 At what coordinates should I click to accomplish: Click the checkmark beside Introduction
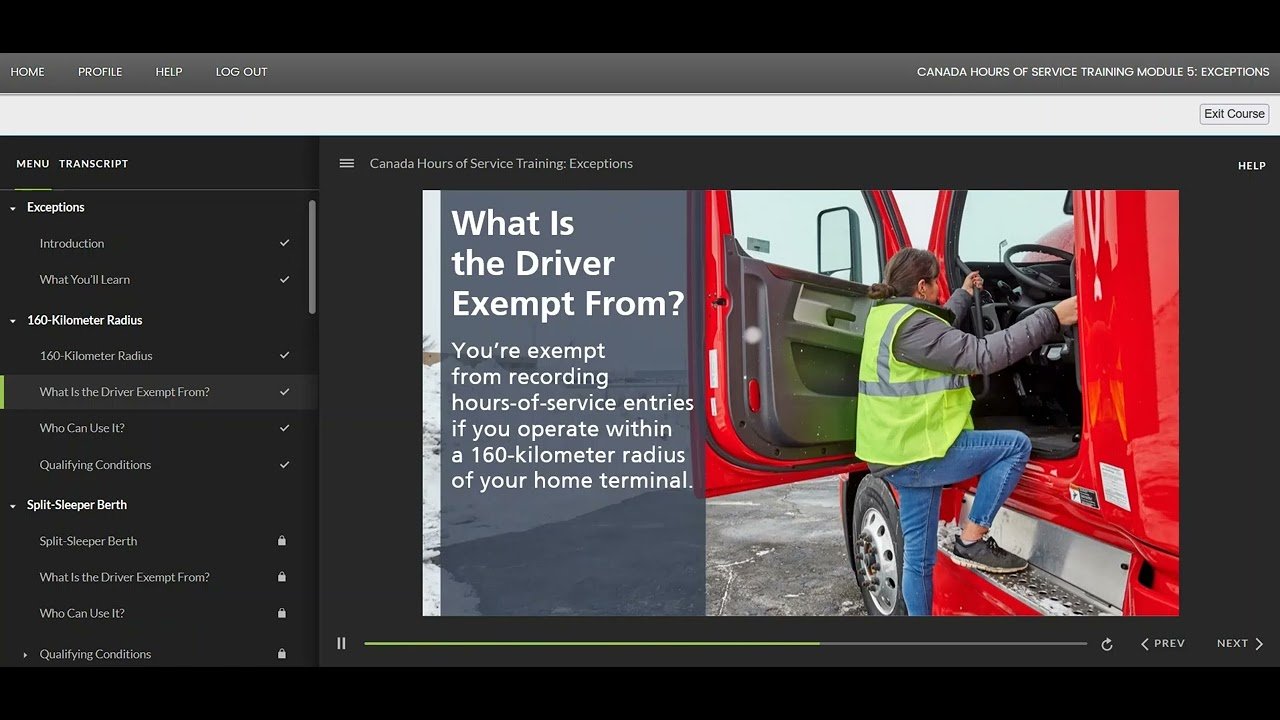click(284, 243)
